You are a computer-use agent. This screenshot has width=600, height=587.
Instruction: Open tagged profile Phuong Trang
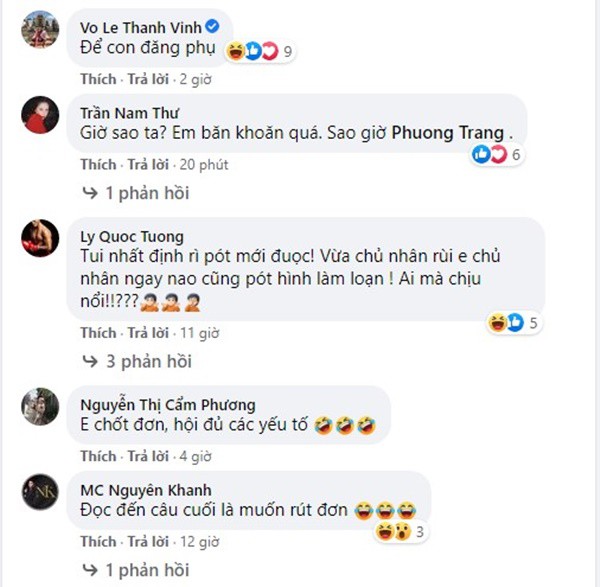(x=448, y=133)
